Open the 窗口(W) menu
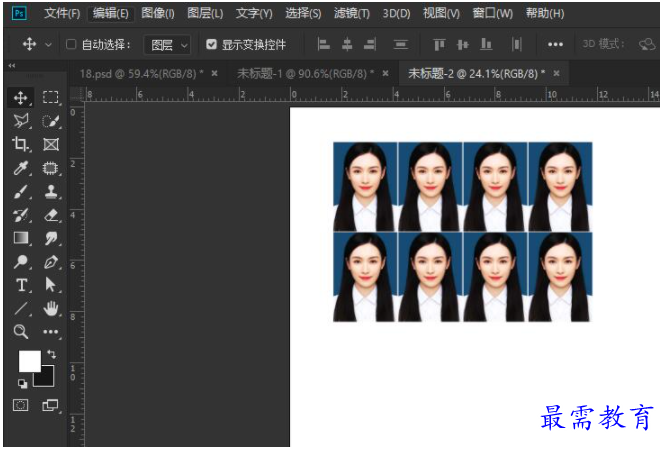Image resolution: width=662 pixels, height=449 pixels. tap(493, 14)
